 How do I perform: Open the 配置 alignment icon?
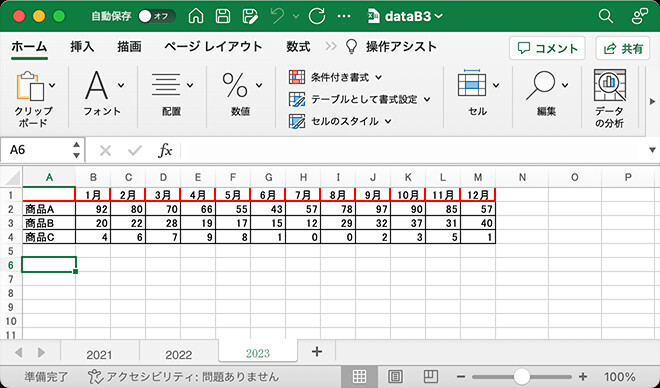[x=166, y=85]
